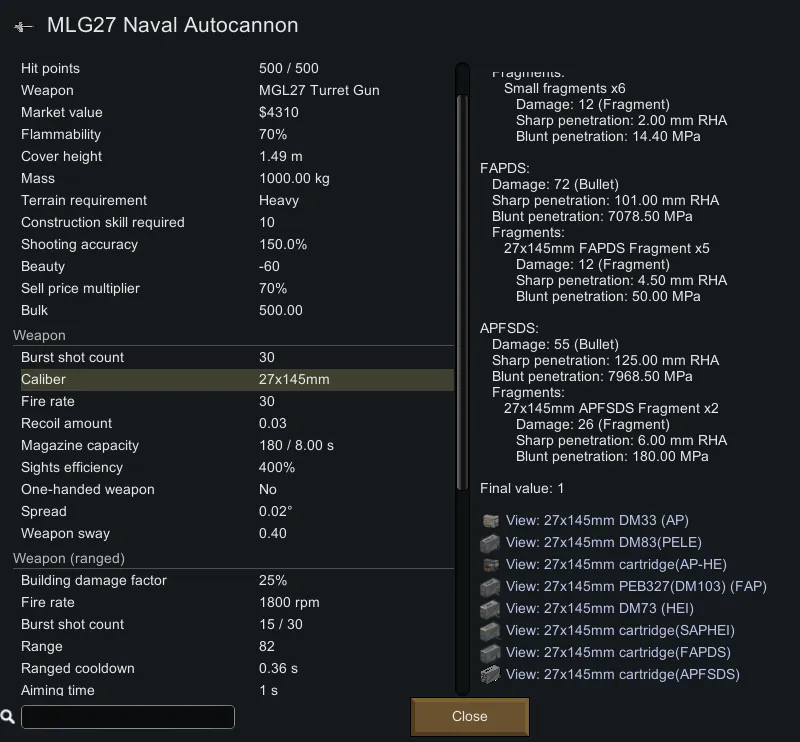Click the PEB327 (DM103) FAP ammo icon
The image size is (800, 742).
click(490, 586)
